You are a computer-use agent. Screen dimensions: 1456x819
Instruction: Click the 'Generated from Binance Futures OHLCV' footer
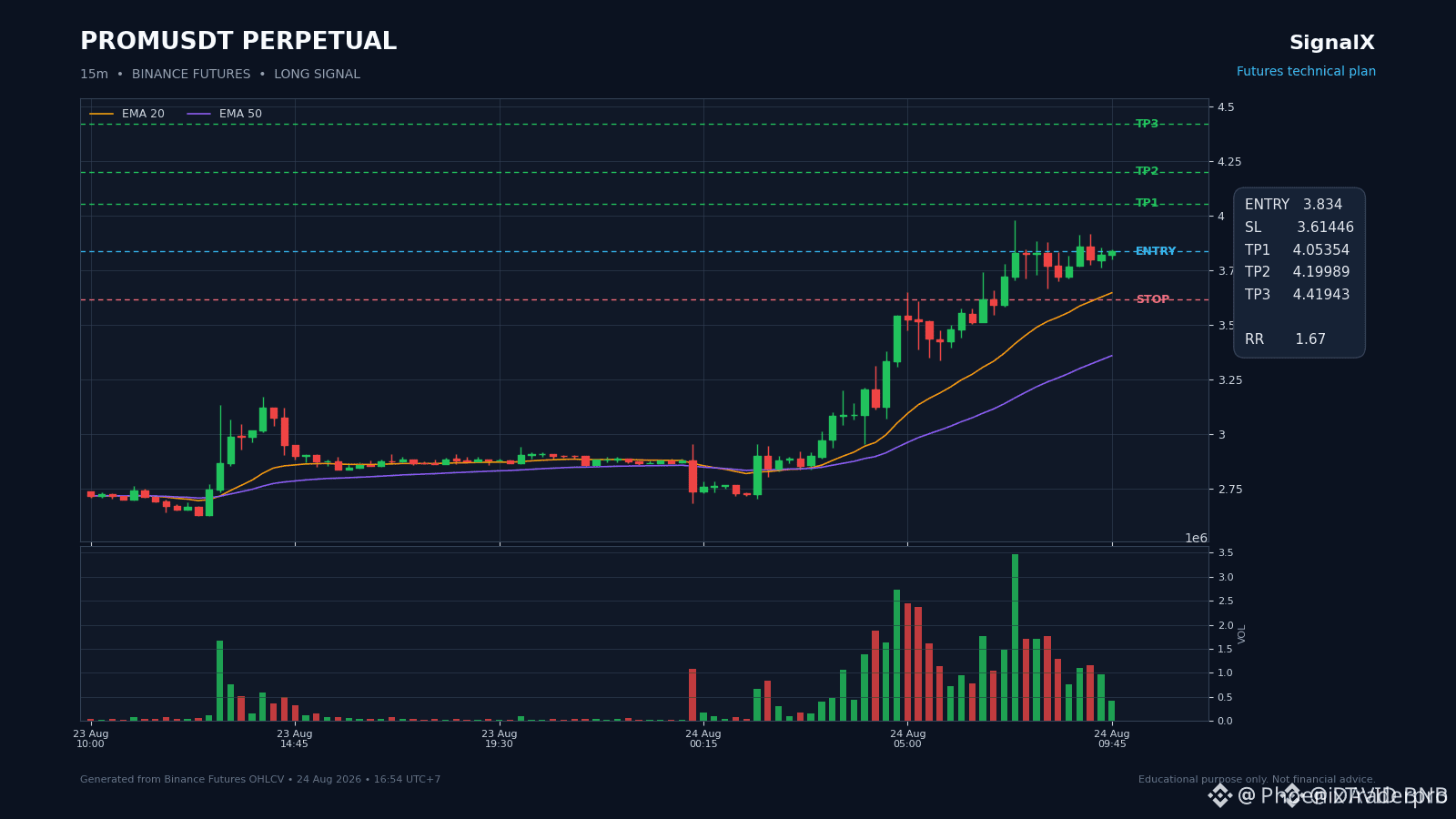(260, 780)
